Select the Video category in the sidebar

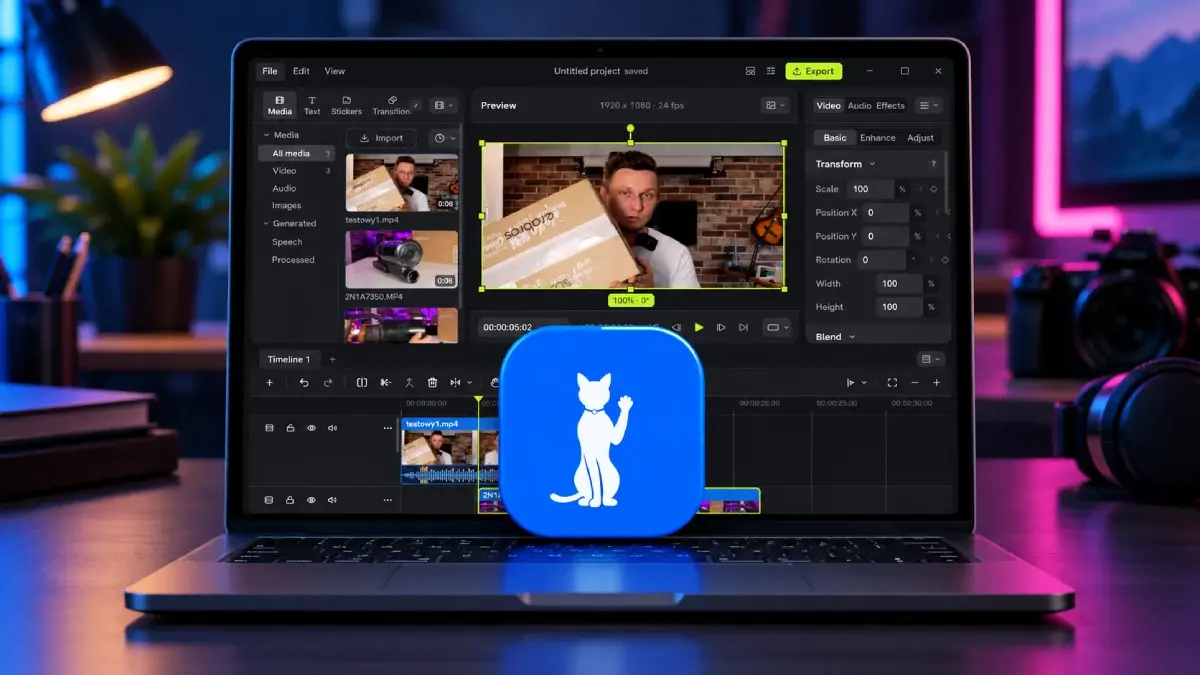point(284,171)
